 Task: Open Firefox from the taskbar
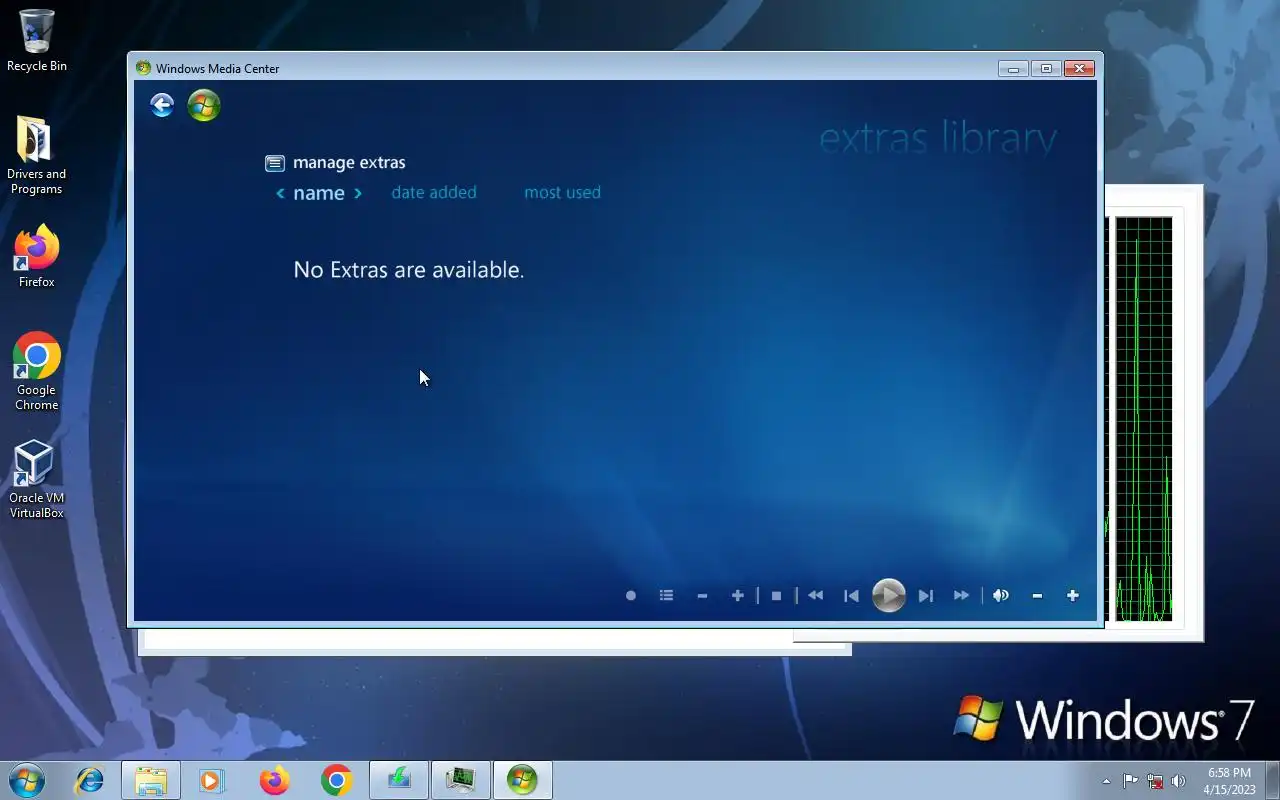click(x=274, y=780)
